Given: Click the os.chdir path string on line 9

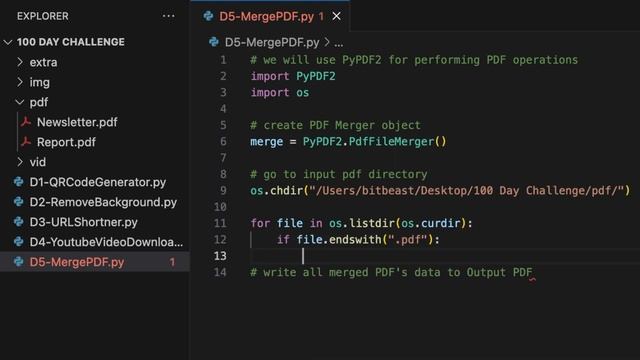Looking at the screenshot, I should [467, 191].
